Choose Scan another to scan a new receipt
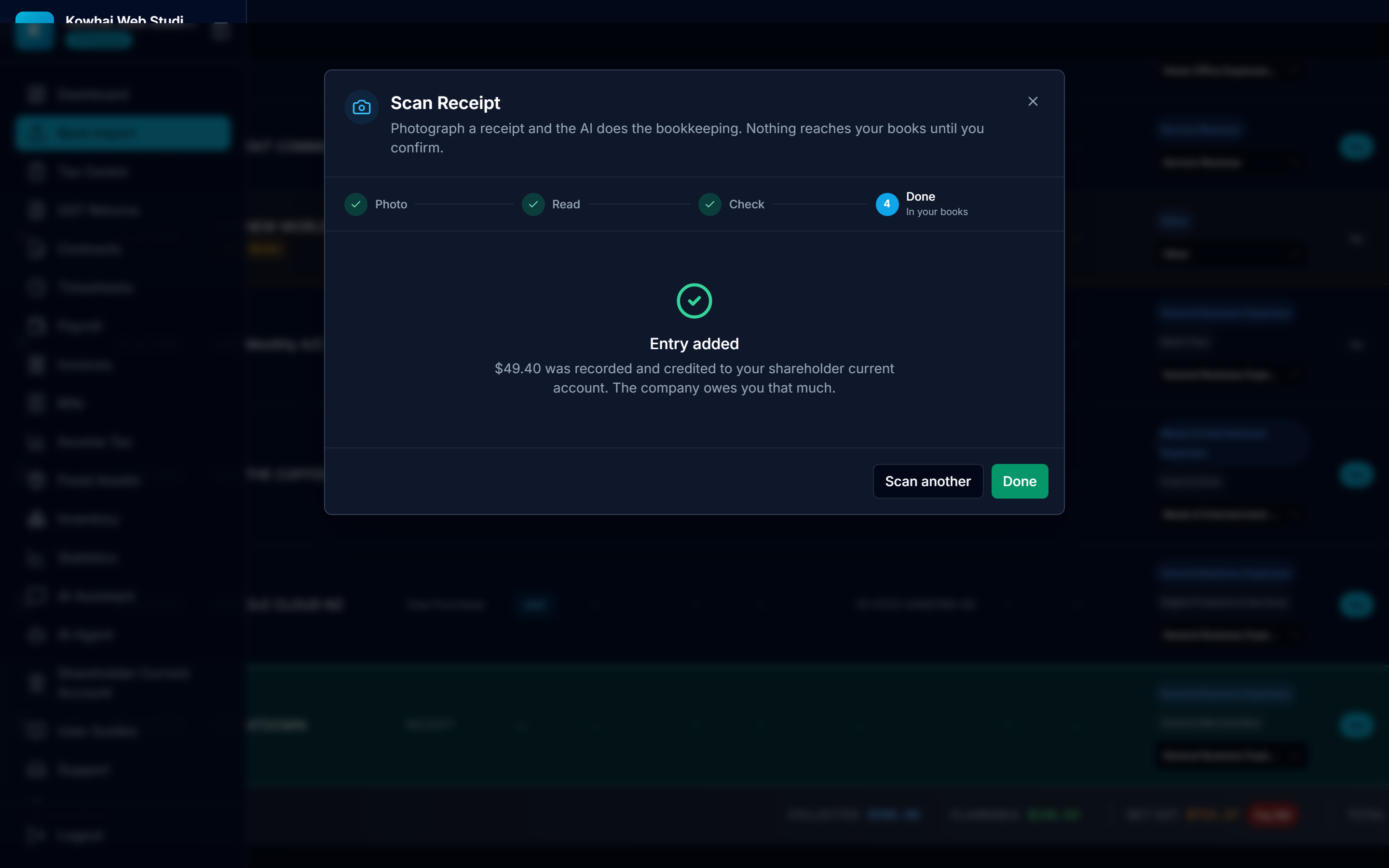 pyautogui.click(x=928, y=481)
